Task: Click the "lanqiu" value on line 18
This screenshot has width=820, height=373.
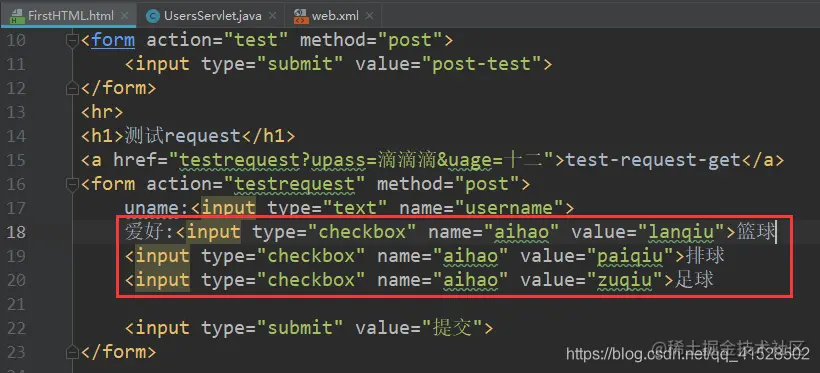Action: (x=681, y=232)
